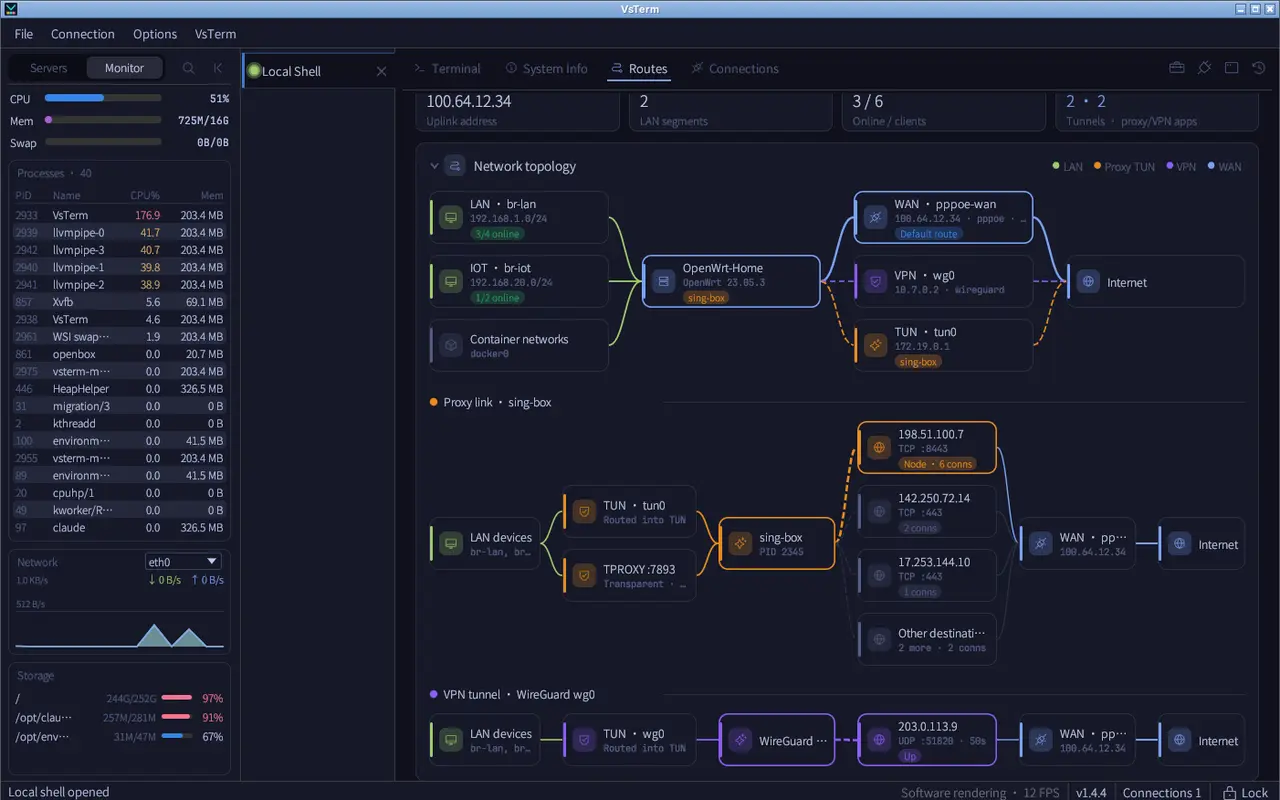Open the eth0 network interface dropdown
Screen dimensions: 1280x800
point(183,562)
